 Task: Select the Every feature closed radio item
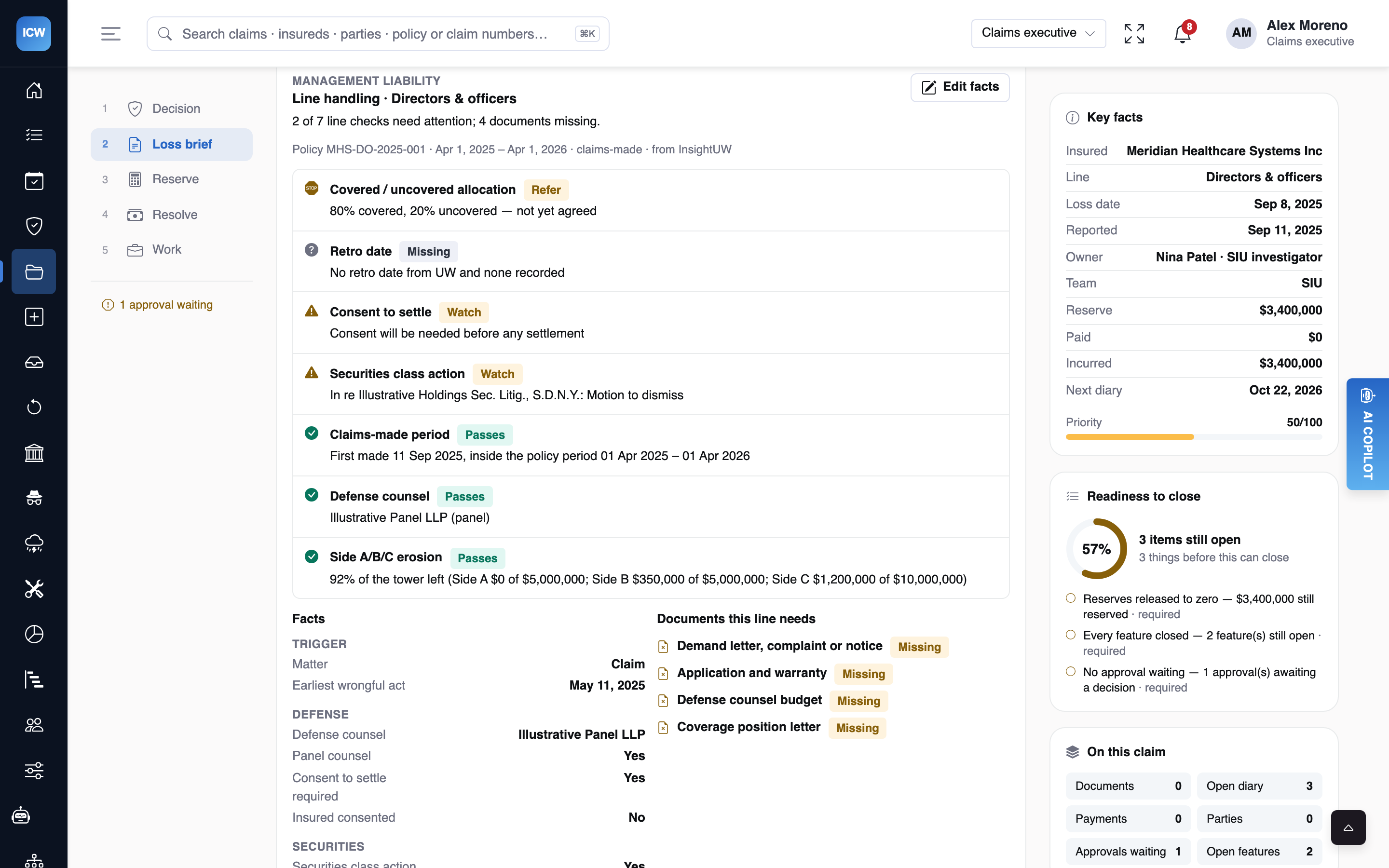1071,635
